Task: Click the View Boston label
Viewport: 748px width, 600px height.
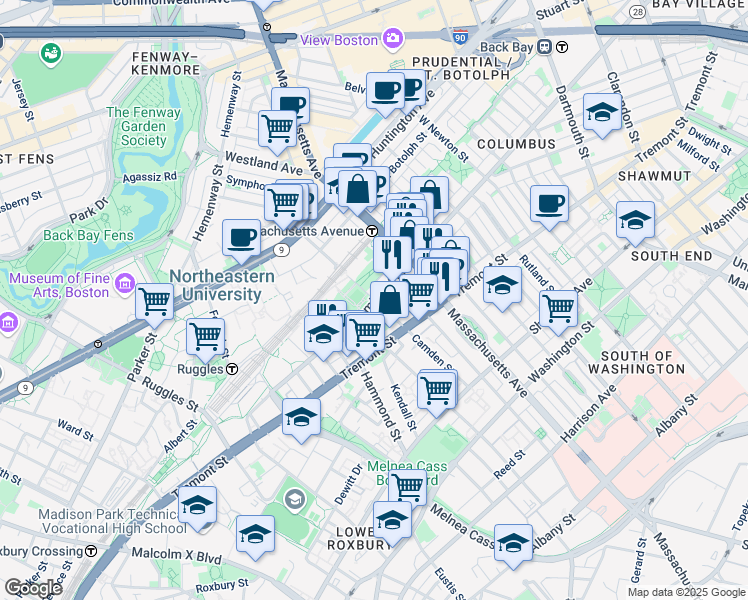Action: click(339, 40)
